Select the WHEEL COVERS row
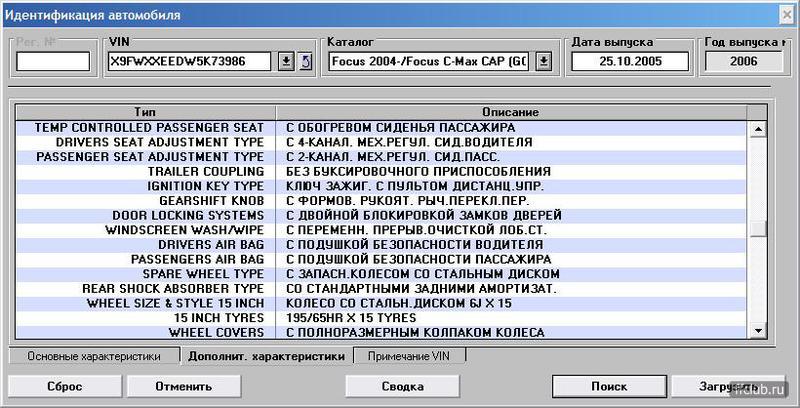800x408 pixels. 383,333
